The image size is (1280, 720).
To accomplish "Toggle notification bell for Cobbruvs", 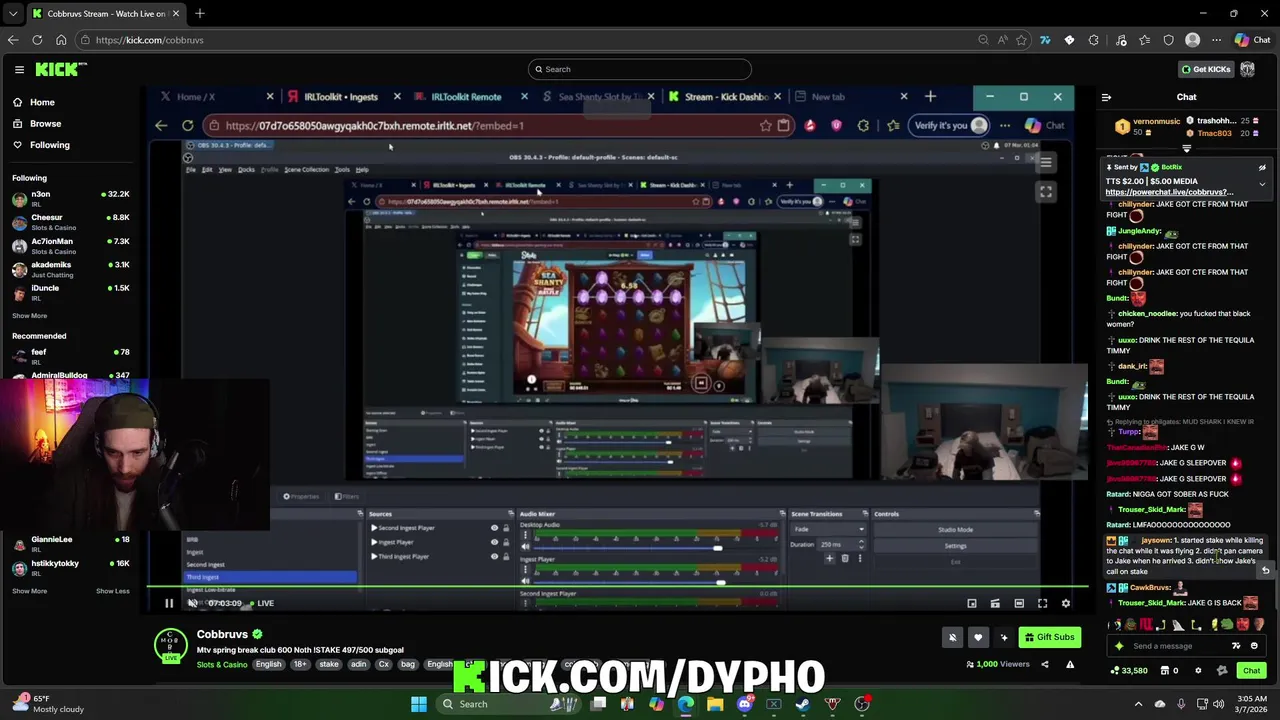I will pos(952,637).
